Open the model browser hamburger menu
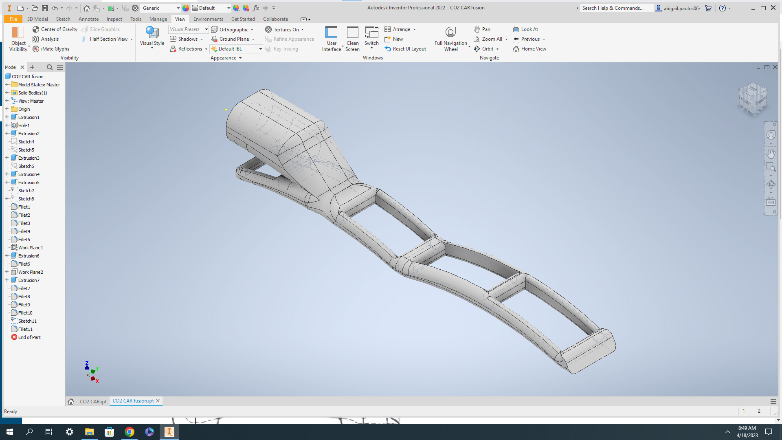The image size is (782, 440). pos(60,67)
